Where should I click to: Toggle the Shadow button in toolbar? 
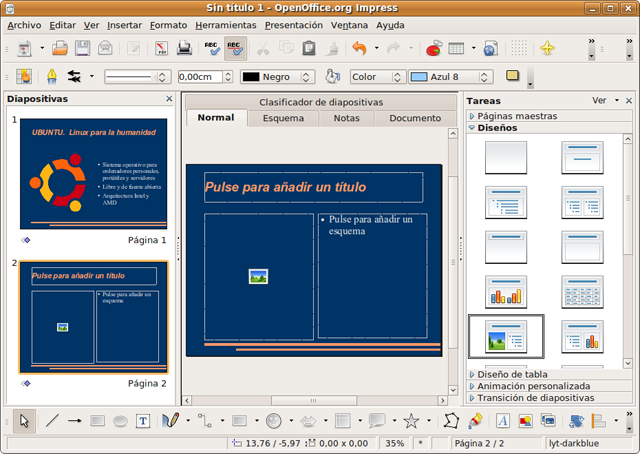(513, 76)
